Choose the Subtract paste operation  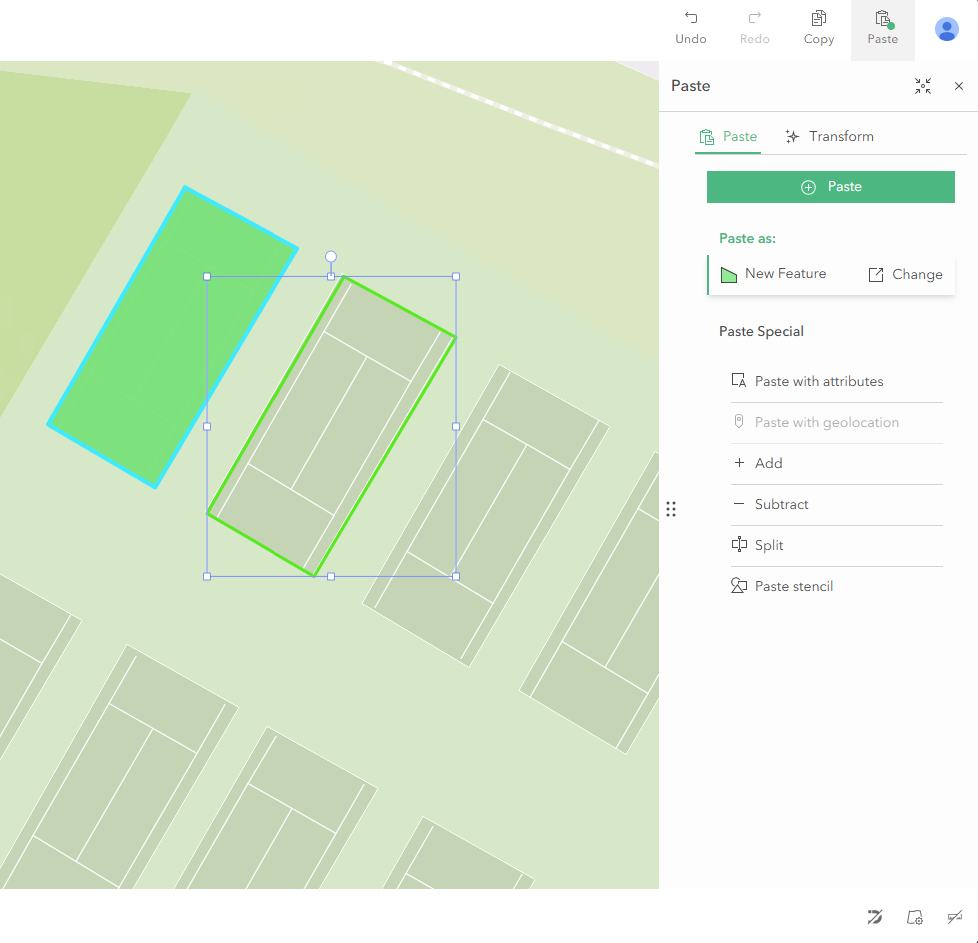(x=740, y=504)
